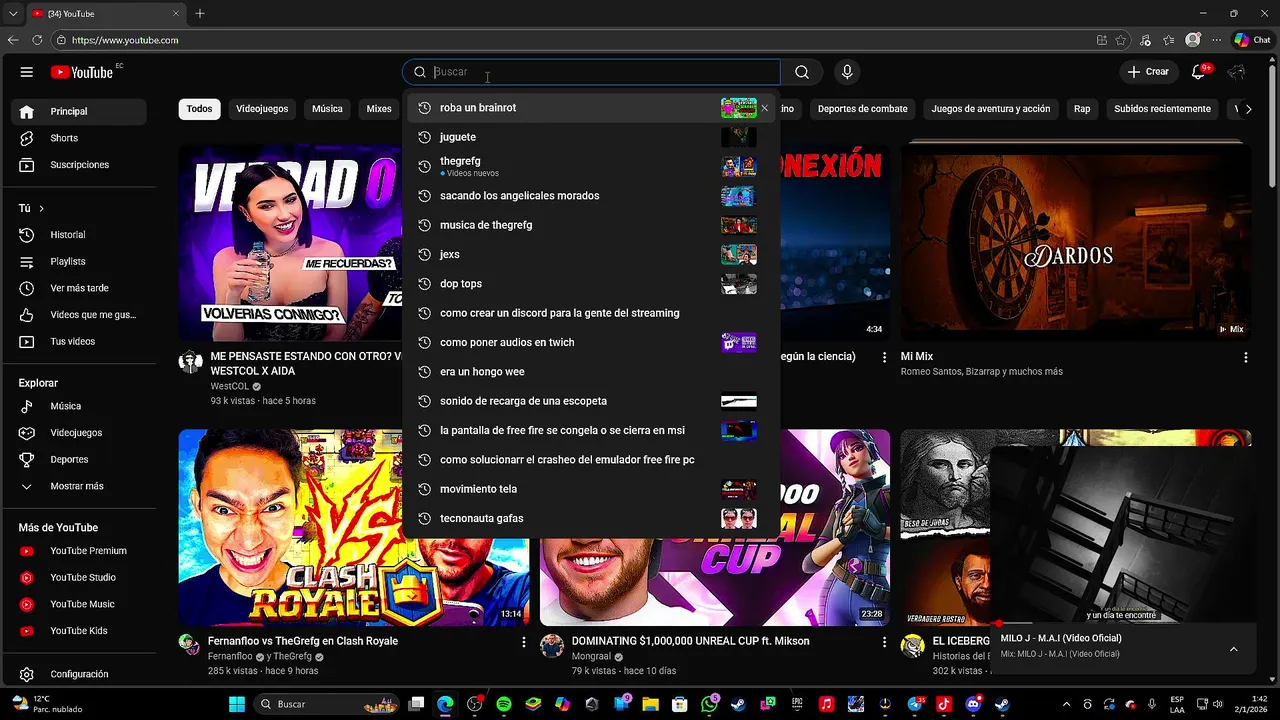Reload the page in the browser

tap(37, 40)
